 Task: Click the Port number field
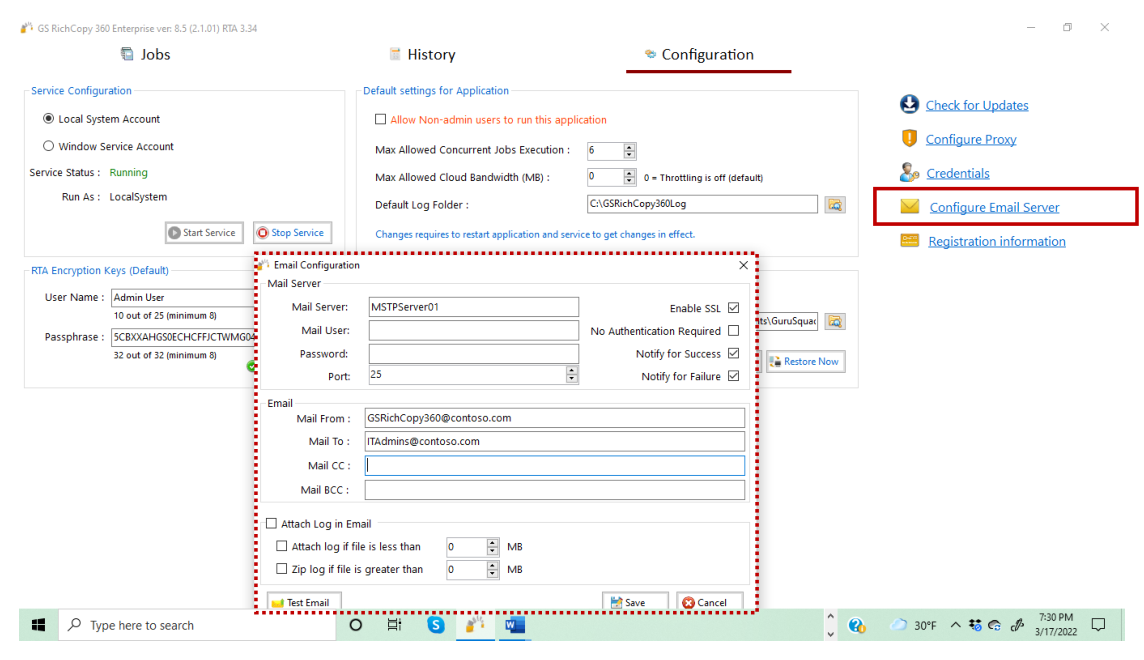[467, 375]
